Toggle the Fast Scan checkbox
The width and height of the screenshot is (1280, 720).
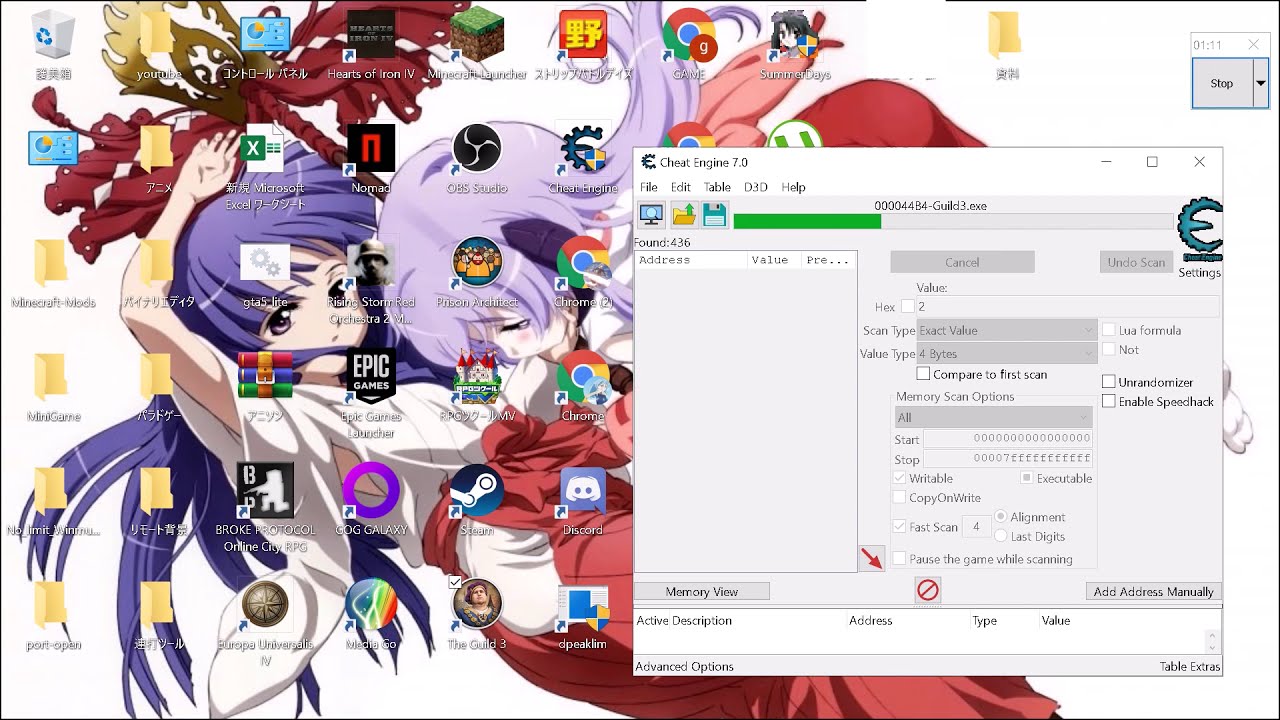900,527
